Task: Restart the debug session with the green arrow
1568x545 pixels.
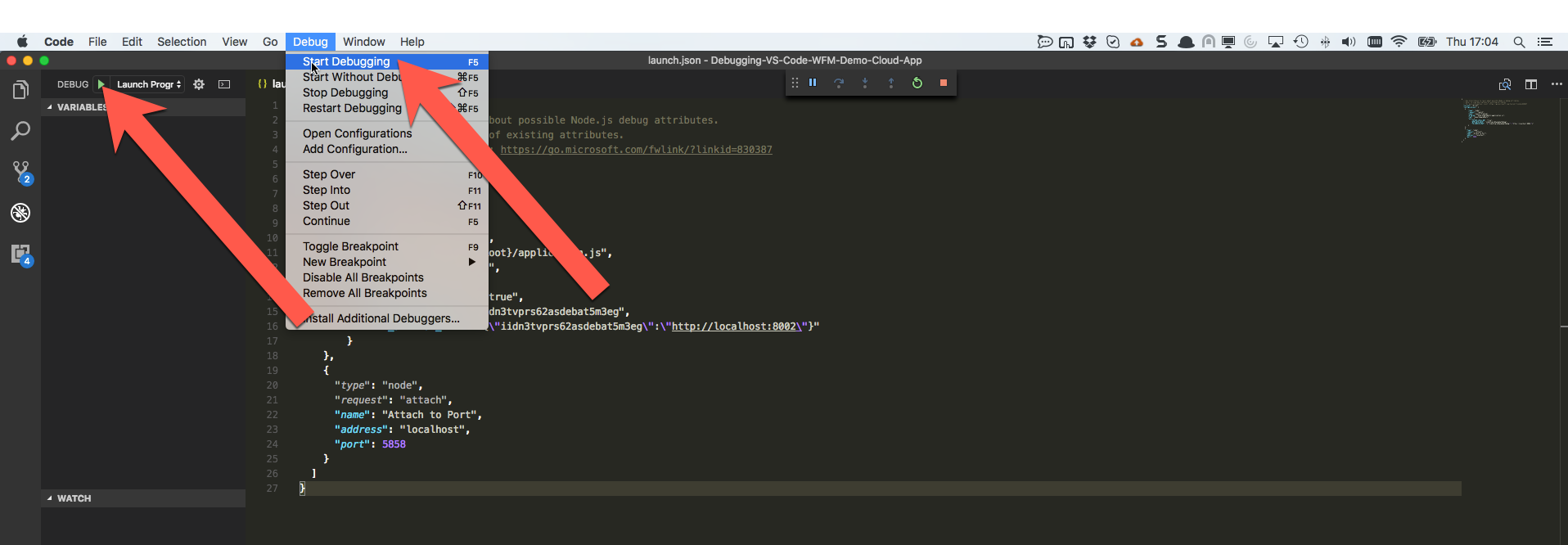Action: (917, 83)
